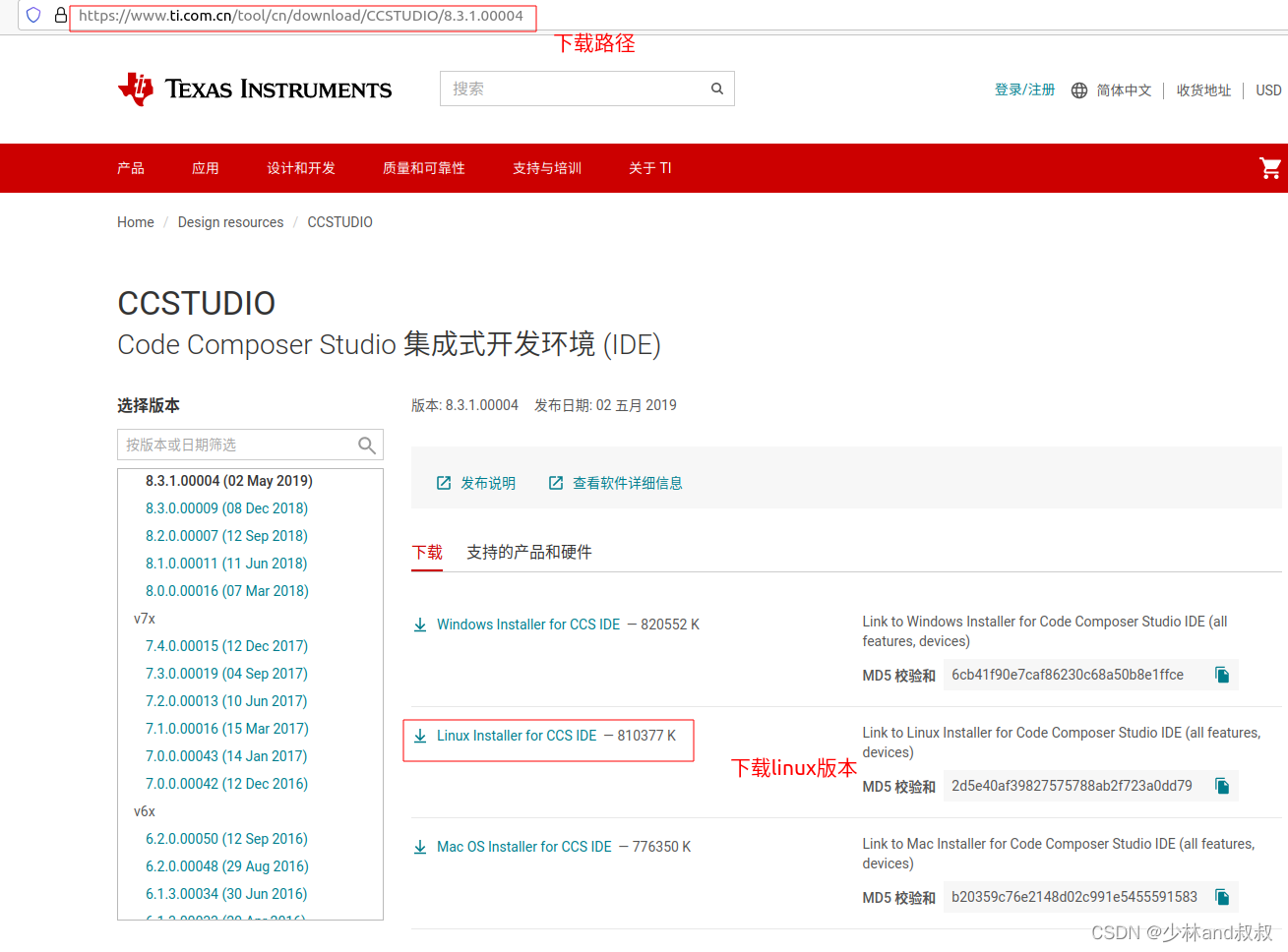Open the USD currency selector

click(1268, 90)
